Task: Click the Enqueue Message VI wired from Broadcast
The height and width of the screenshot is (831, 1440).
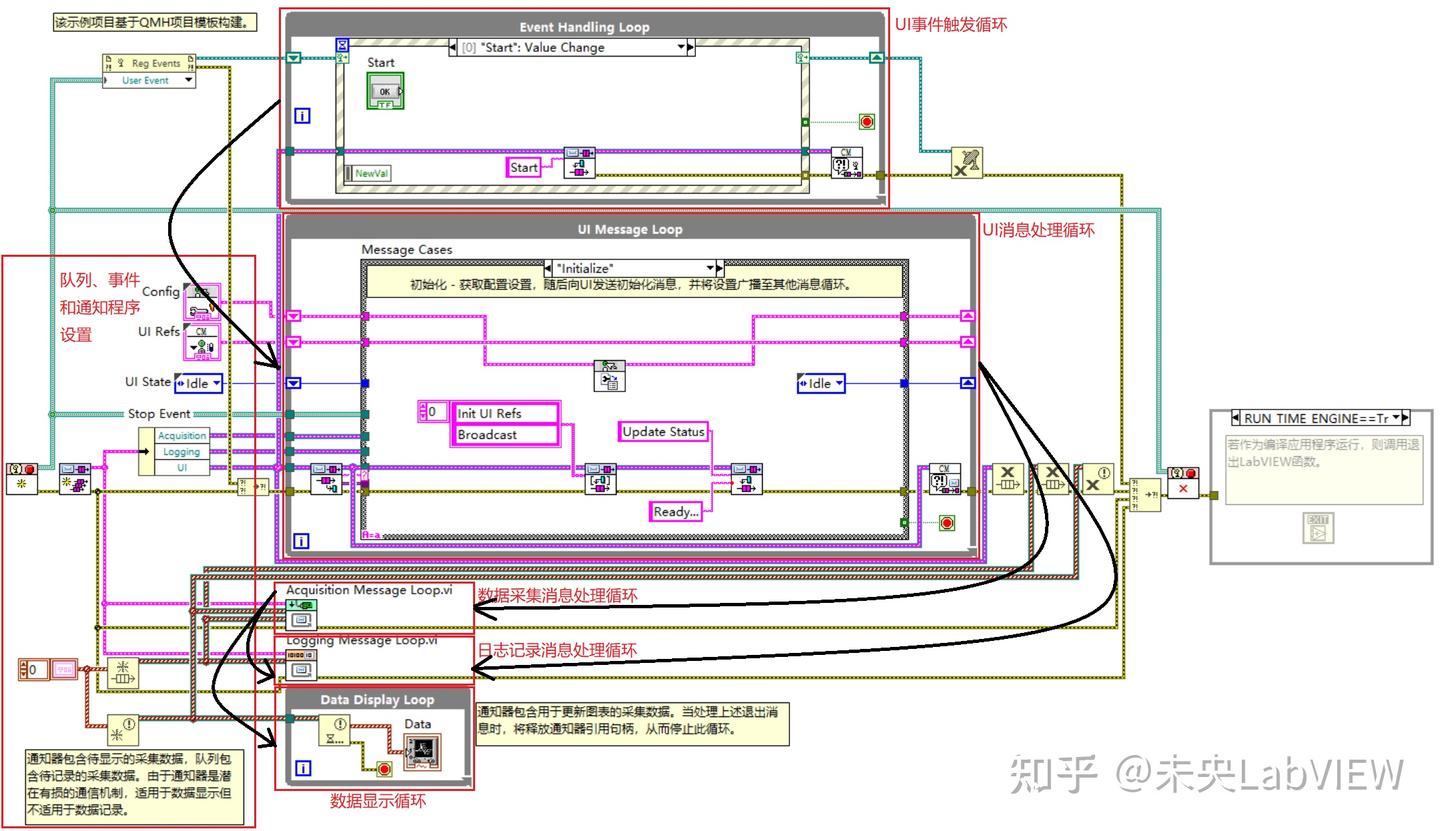Action: pos(601,479)
